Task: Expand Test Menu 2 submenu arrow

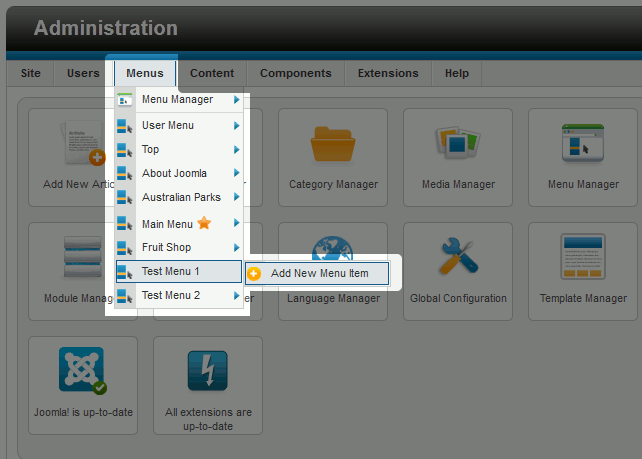Action: point(236,296)
